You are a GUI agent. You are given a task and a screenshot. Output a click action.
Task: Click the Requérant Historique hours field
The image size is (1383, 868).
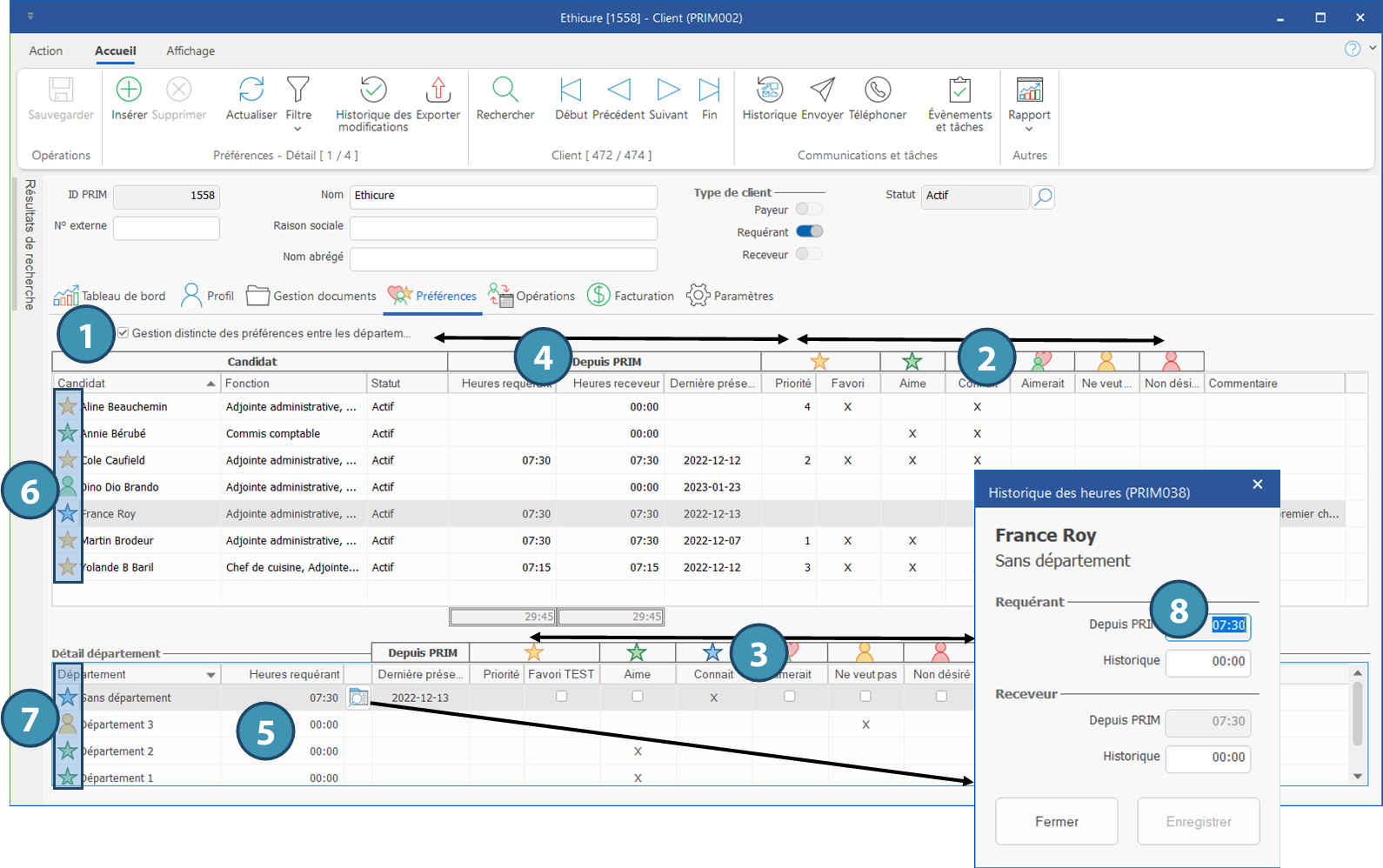(x=1207, y=662)
